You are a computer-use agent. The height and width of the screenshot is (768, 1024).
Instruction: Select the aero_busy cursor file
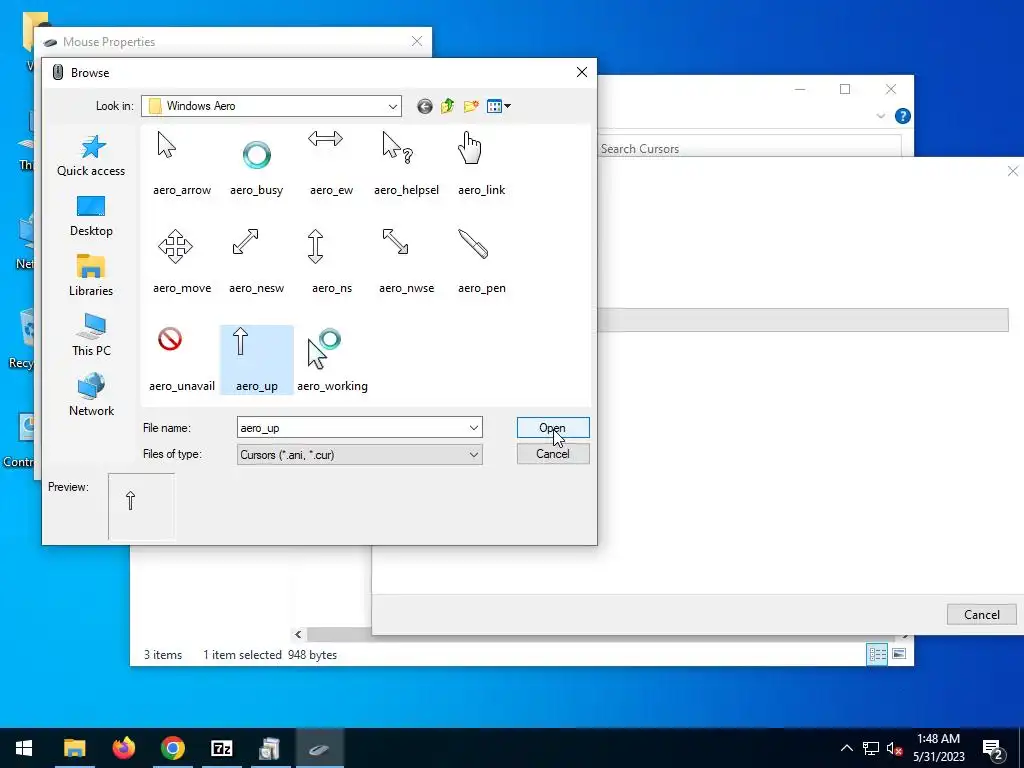tap(257, 163)
